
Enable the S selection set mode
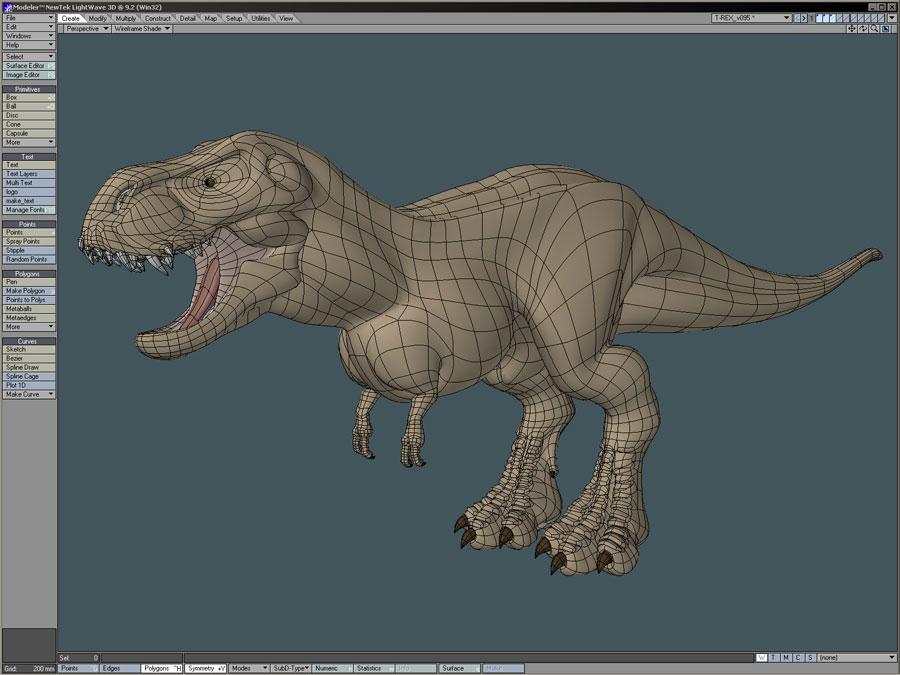pyautogui.click(x=810, y=658)
